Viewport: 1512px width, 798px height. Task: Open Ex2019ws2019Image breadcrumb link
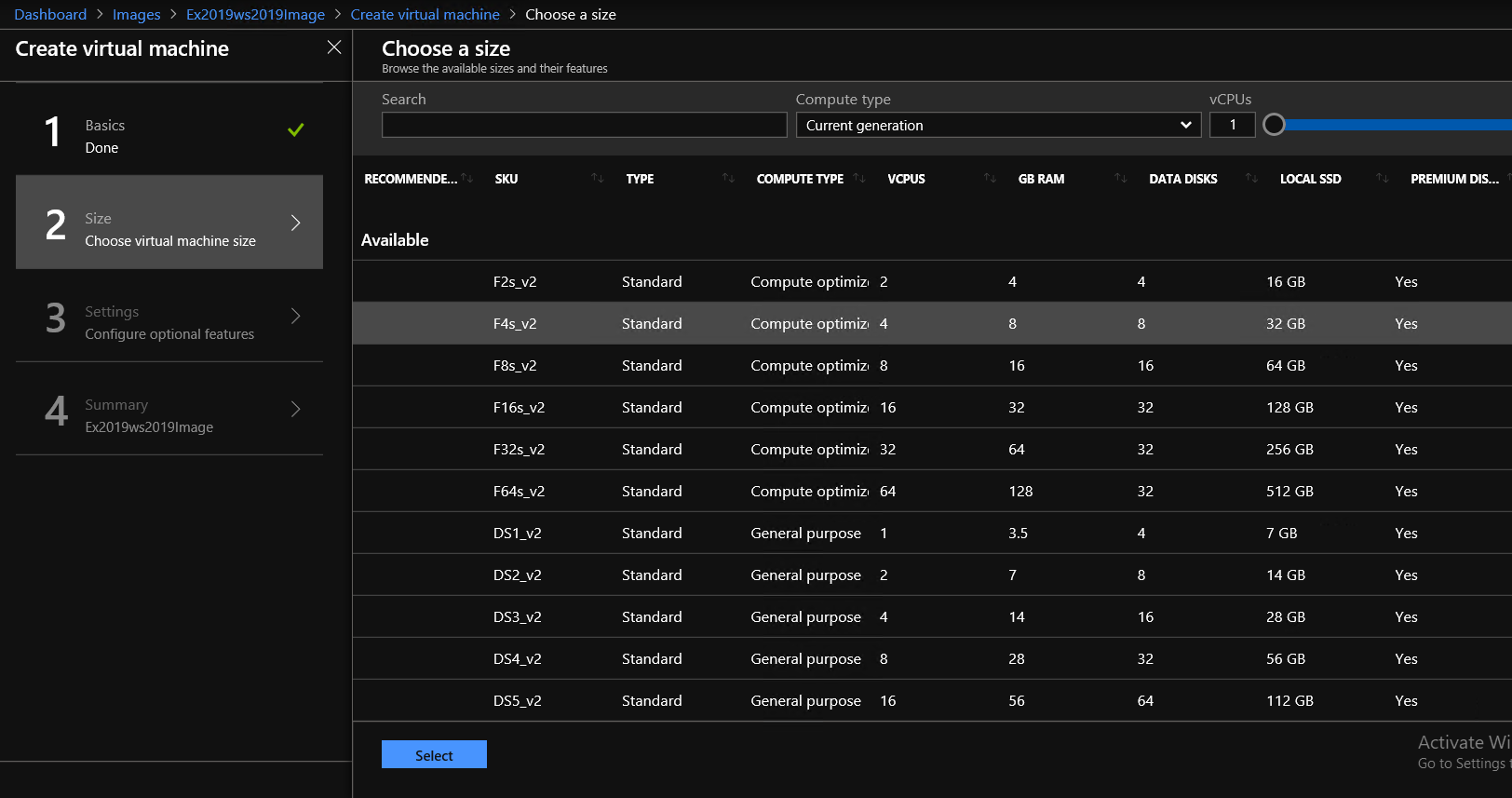point(255,14)
